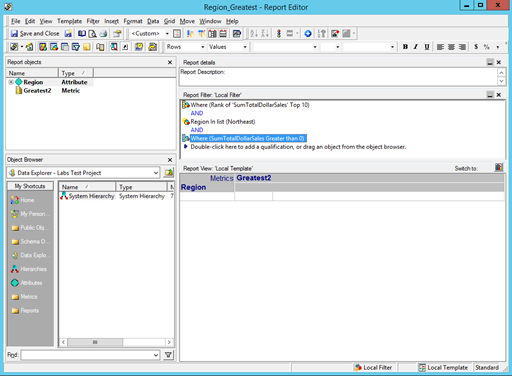
Task: Close the Report objects panel
Action: [170, 62]
